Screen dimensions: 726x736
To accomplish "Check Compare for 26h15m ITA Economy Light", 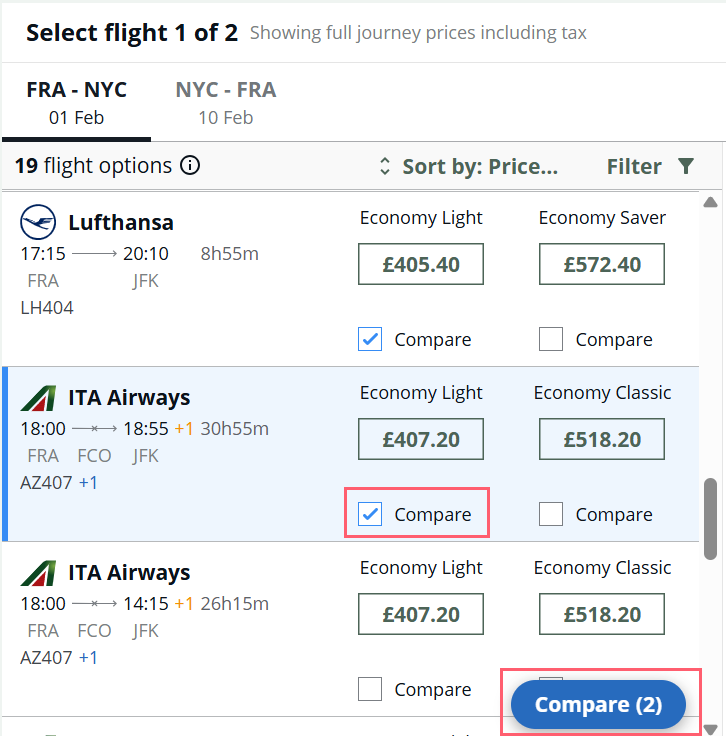I will [370, 689].
